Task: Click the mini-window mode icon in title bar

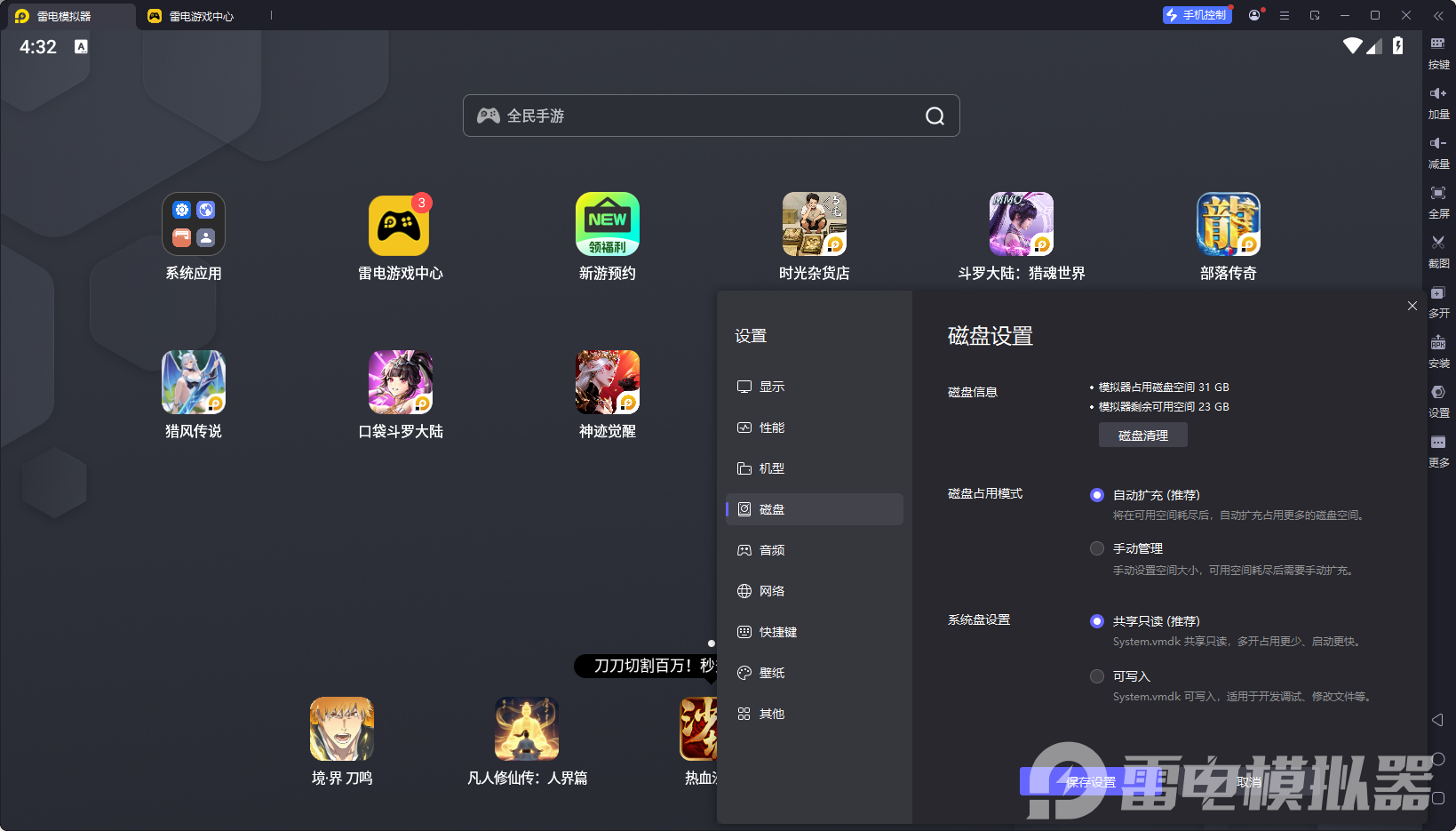Action: pyautogui.click(x=1315, y=15)
